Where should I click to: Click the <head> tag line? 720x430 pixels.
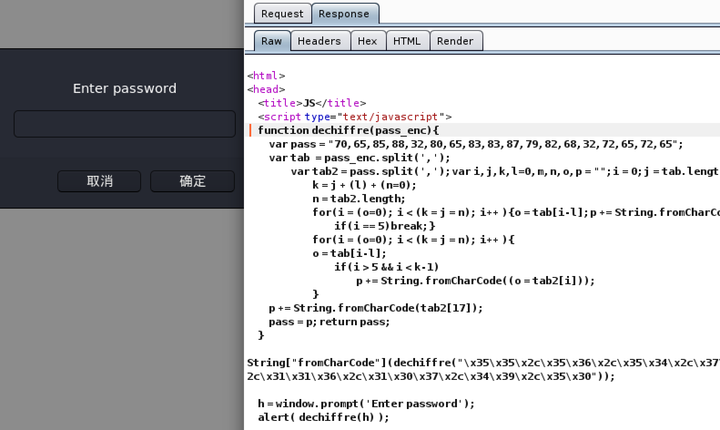[266, 90]
